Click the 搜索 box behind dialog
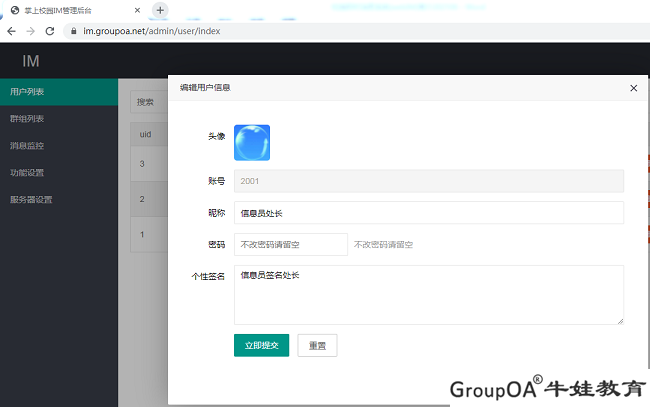 pos(149,102)
